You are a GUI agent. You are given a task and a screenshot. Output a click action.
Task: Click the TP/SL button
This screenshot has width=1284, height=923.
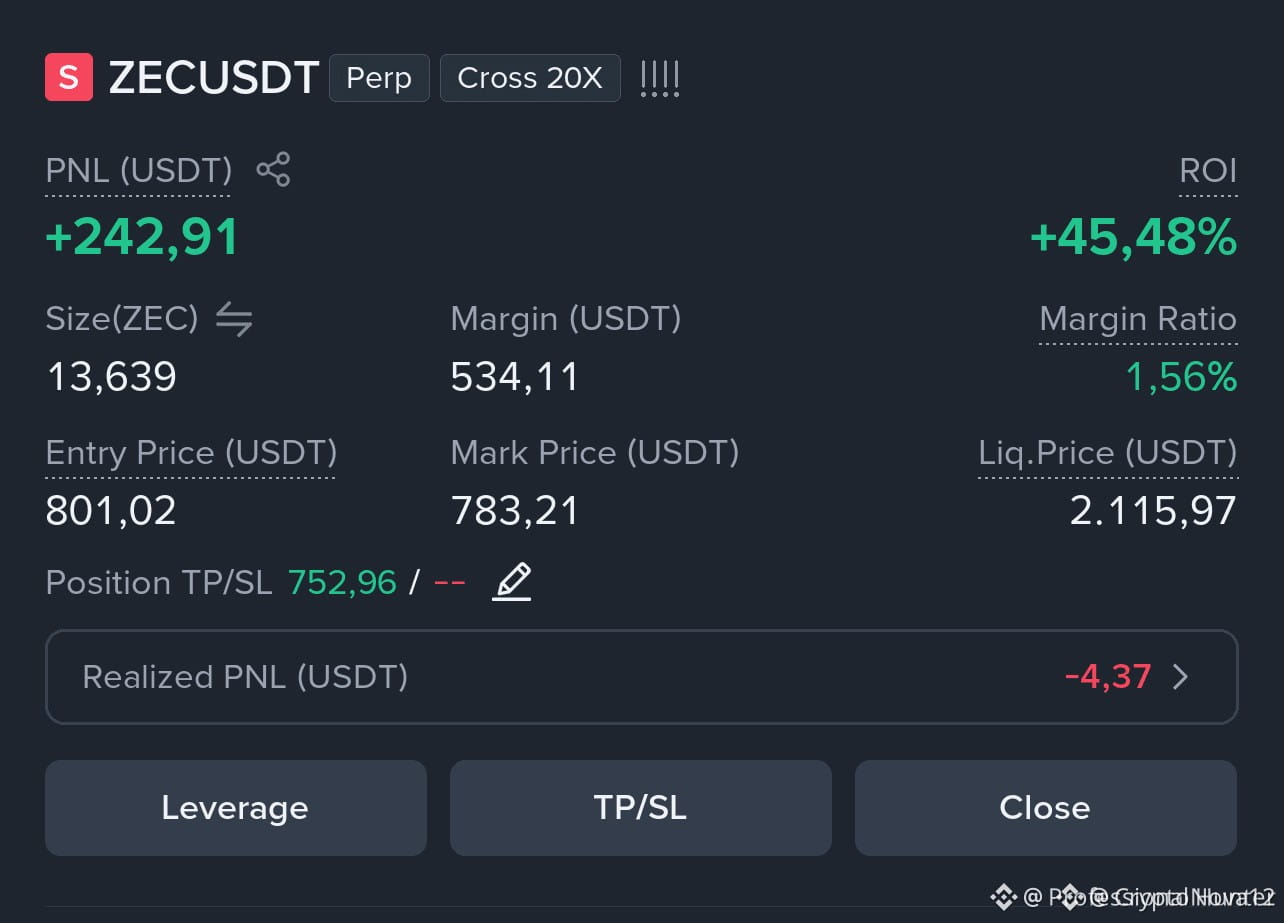(x=641, y=808)
